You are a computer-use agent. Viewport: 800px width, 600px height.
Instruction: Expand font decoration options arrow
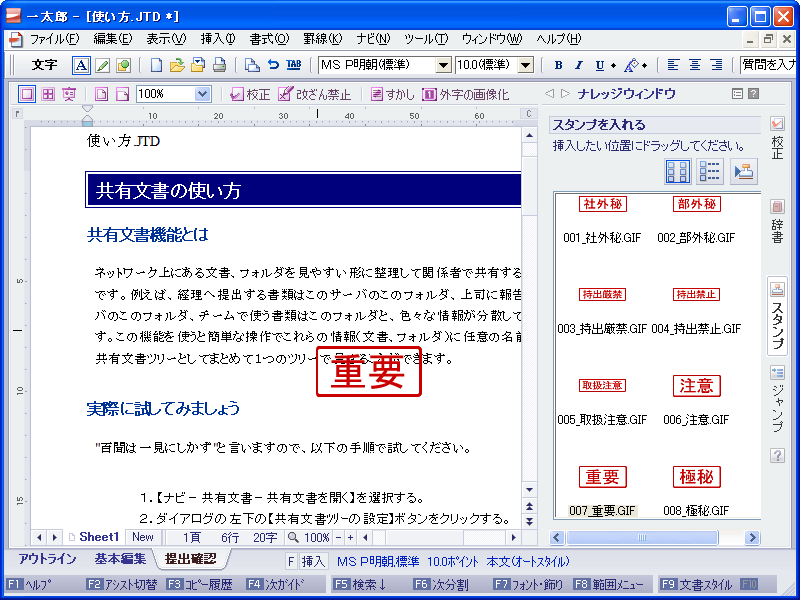644,65
